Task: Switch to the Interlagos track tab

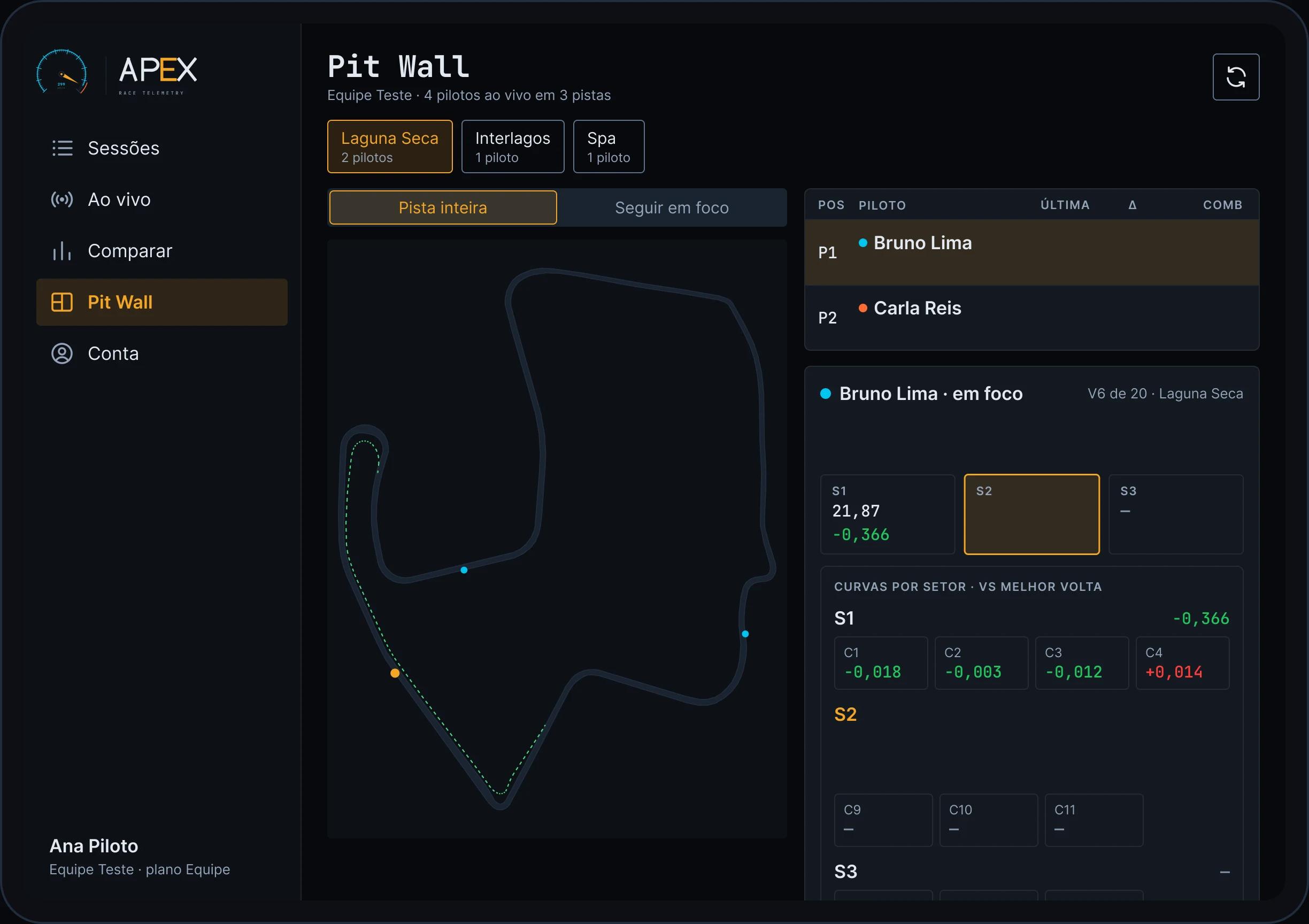Action: (513, 147)
